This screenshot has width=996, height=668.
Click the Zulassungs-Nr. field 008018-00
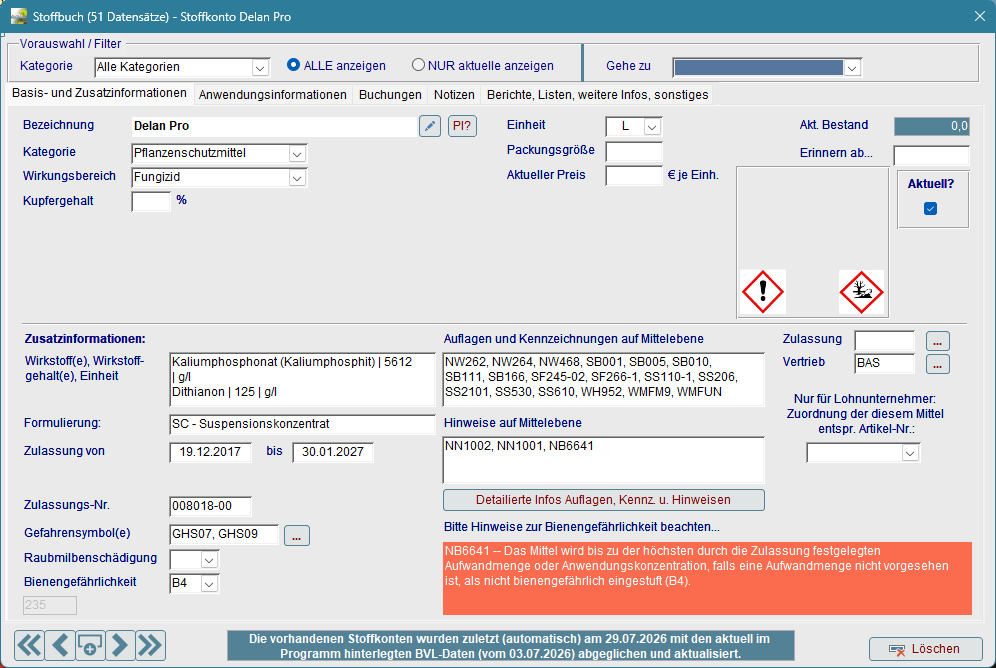[x=210, y=506]
